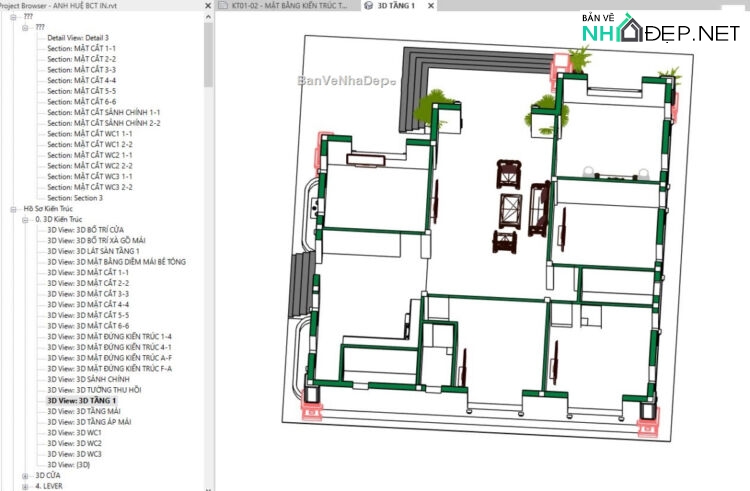Open 3D View: 3D TẦNG MÁI

point(84,411)
